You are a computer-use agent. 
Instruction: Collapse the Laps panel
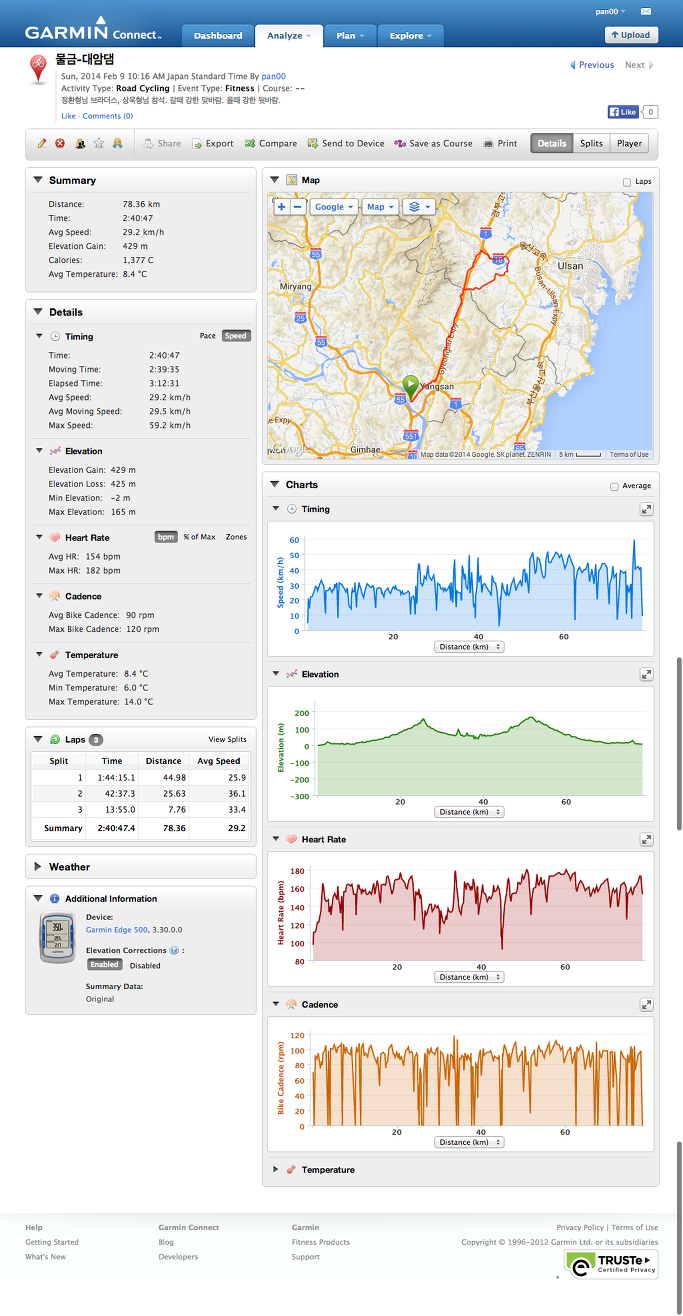click(x=38, y=739)
